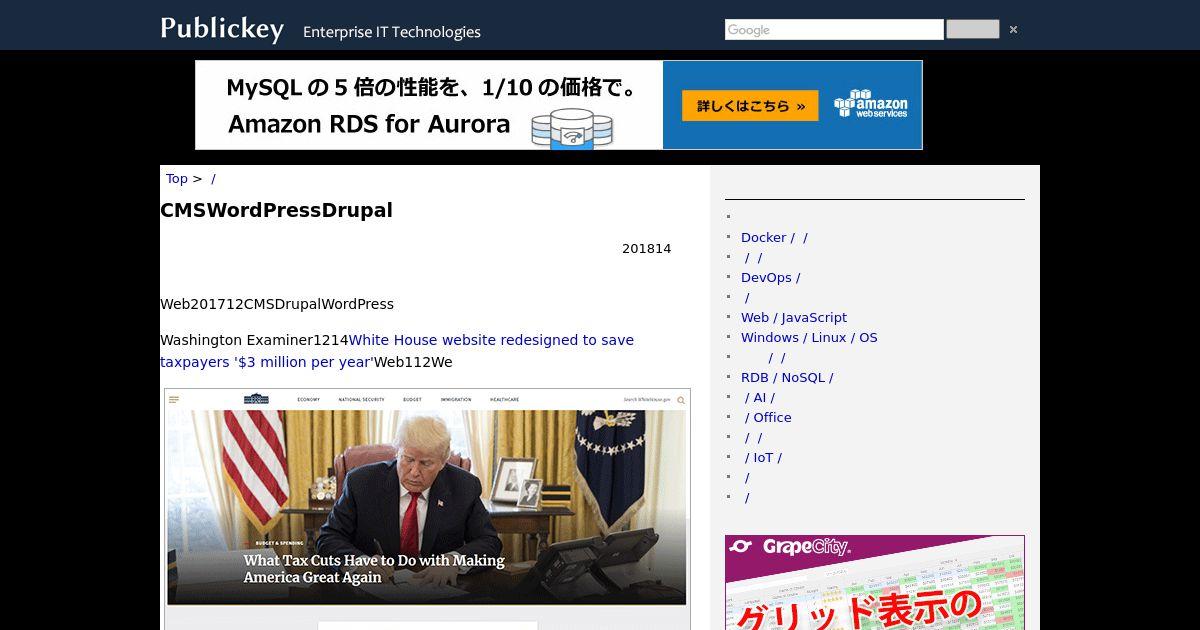This screenshot has width=1200, height=630.
Task: Open the IoT category link
Action: (x=763, y=457)
